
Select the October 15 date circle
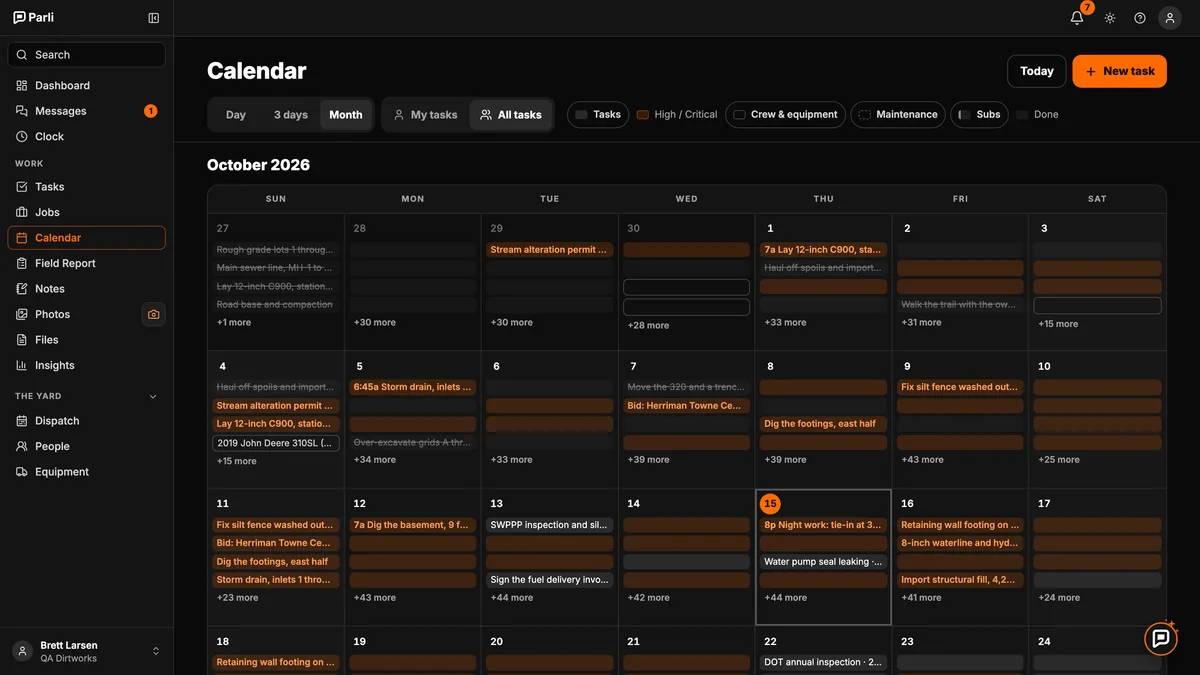tap(770, 504)
